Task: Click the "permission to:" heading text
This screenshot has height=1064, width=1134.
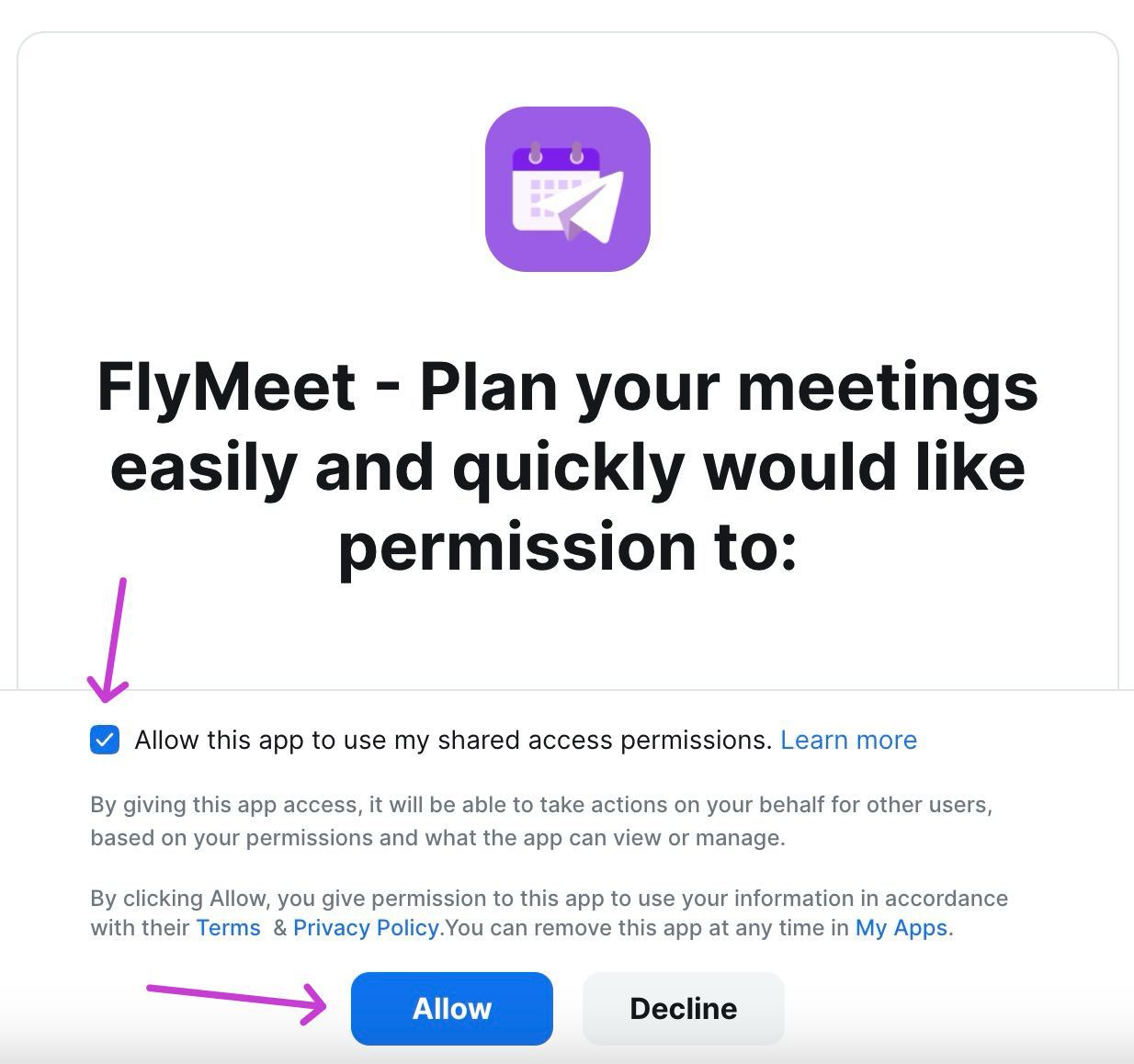Action: (567, 547)
